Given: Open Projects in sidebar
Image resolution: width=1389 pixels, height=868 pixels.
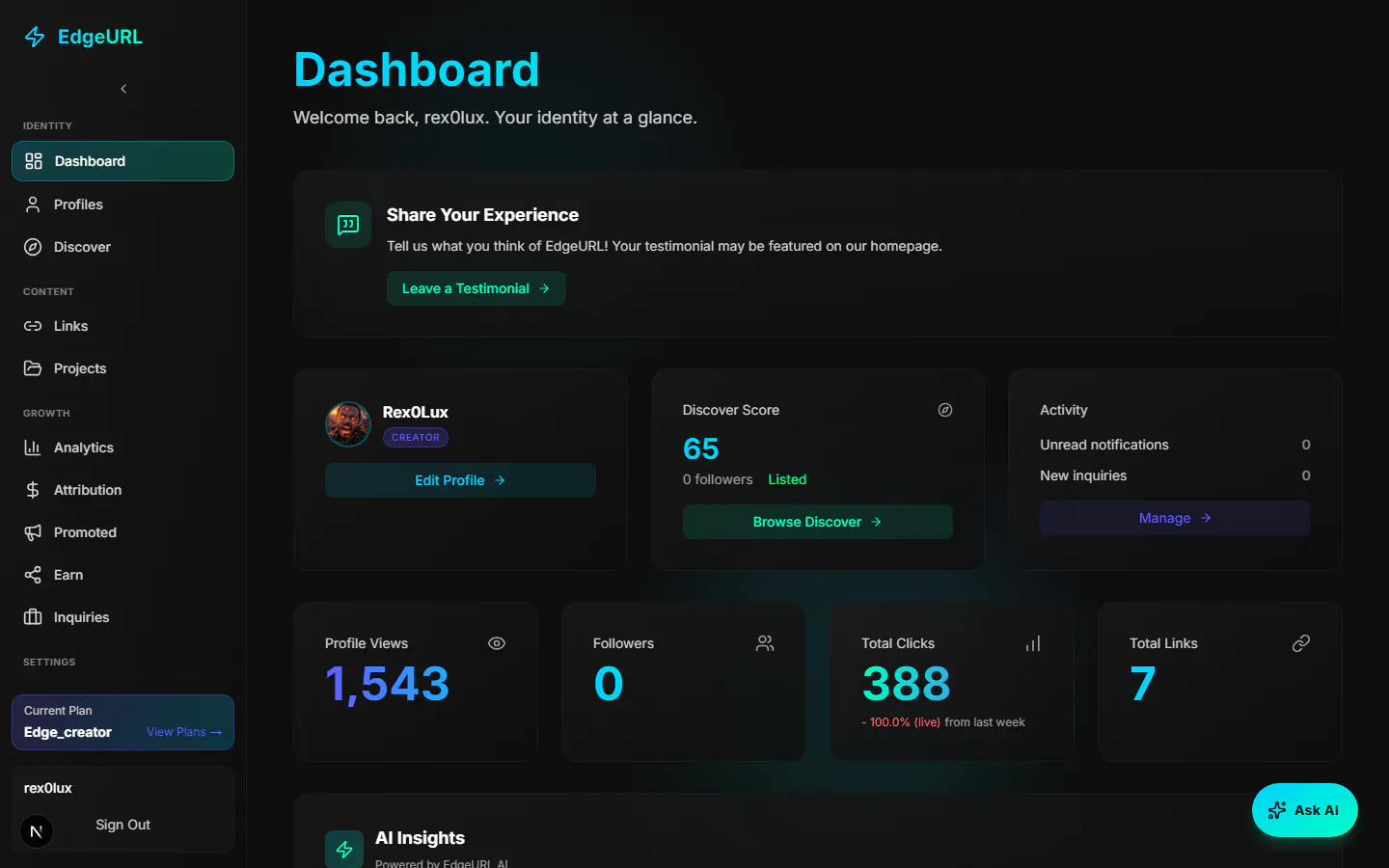Looking at the screenshot, I should [123, 368].
